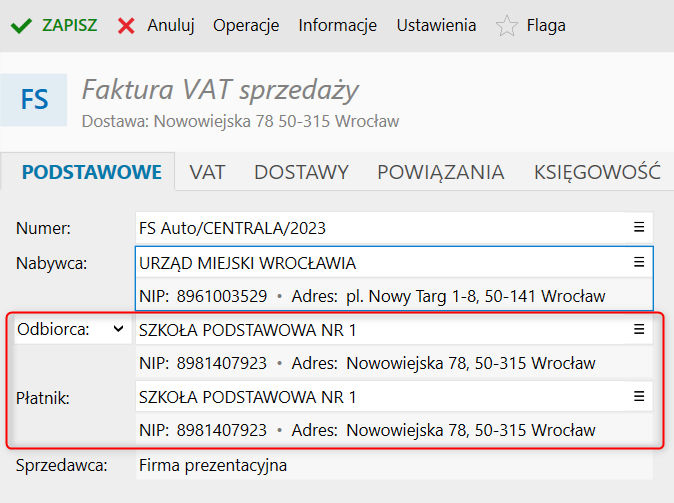Click the Dostawa: Nowowiejska 78 subtitle
Screen dimensions: 674x503
[240, 121]
